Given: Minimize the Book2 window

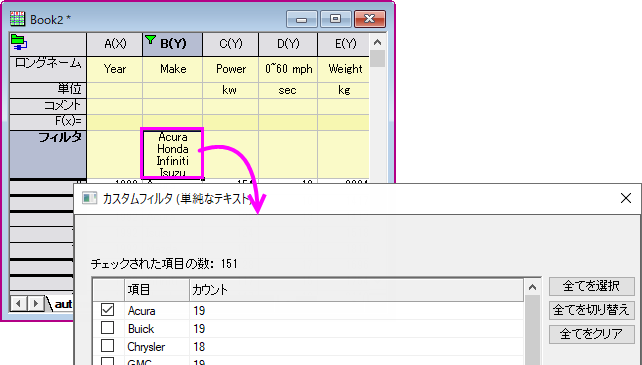Looking at the screenshot, I should pos(302,19).
